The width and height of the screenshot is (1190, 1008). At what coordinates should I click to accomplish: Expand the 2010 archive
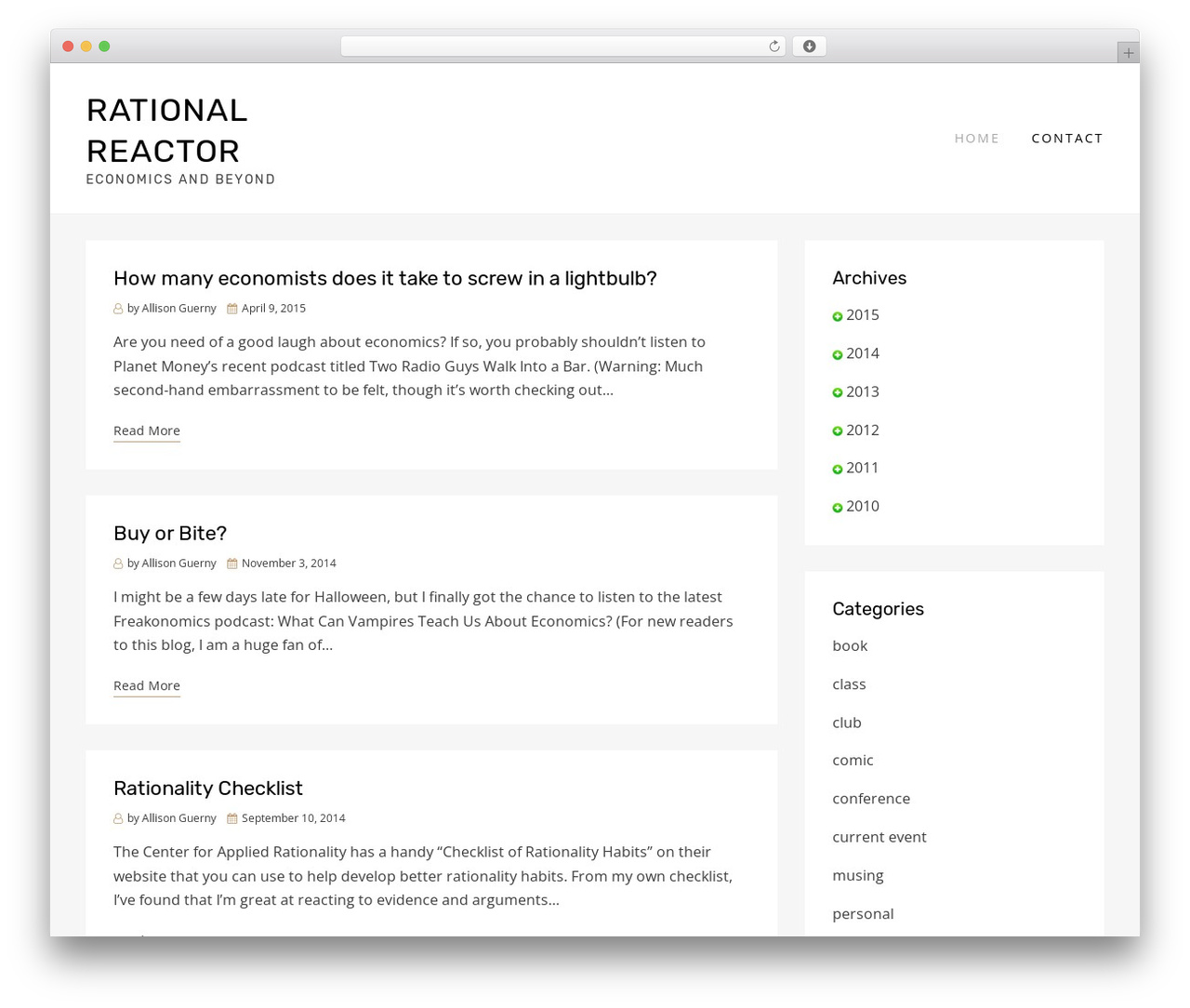pos(838,508)
